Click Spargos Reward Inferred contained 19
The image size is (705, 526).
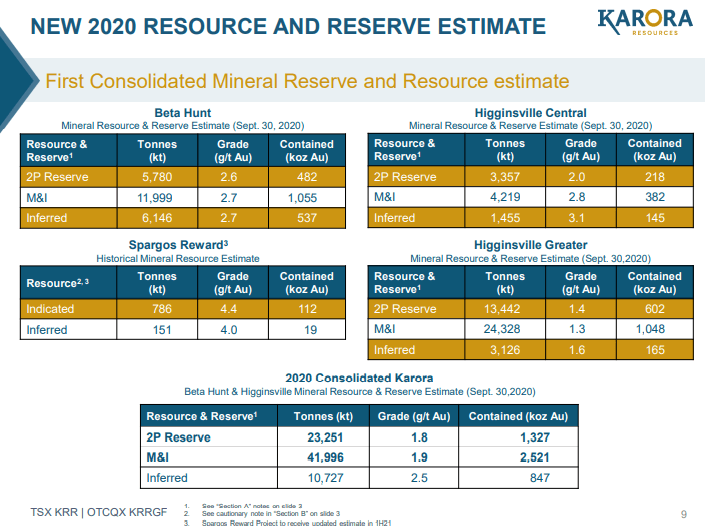point(311,330)
